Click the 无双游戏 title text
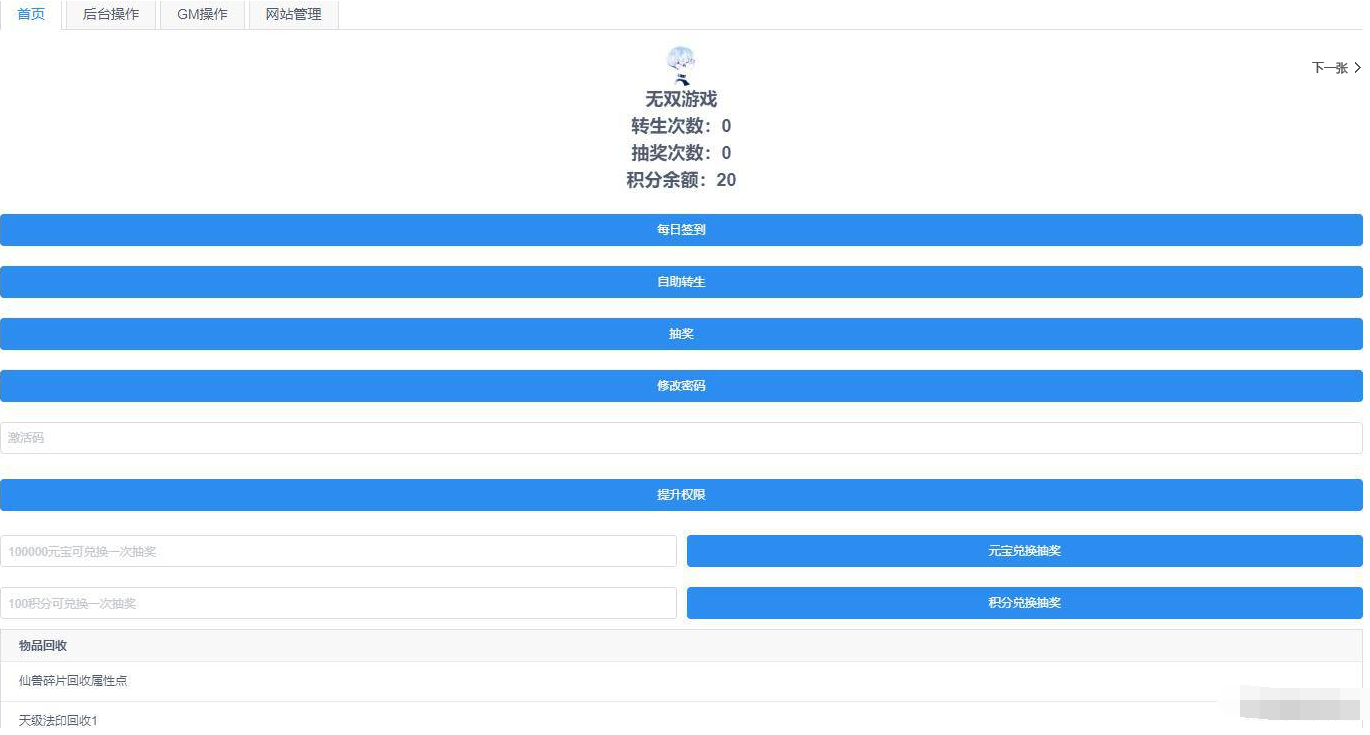Screen dimensions: 1370x735 point(681,99)
